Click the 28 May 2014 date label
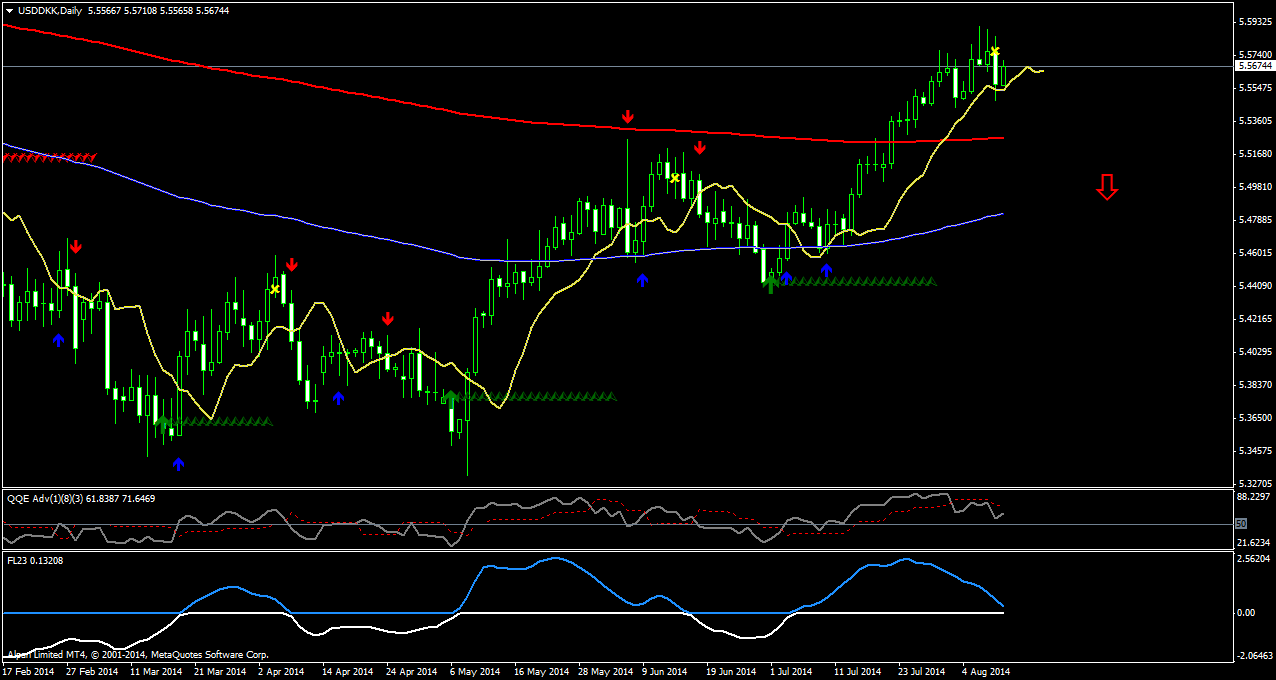The height and width of the screenshot is (680, 1276). point(604,672)
